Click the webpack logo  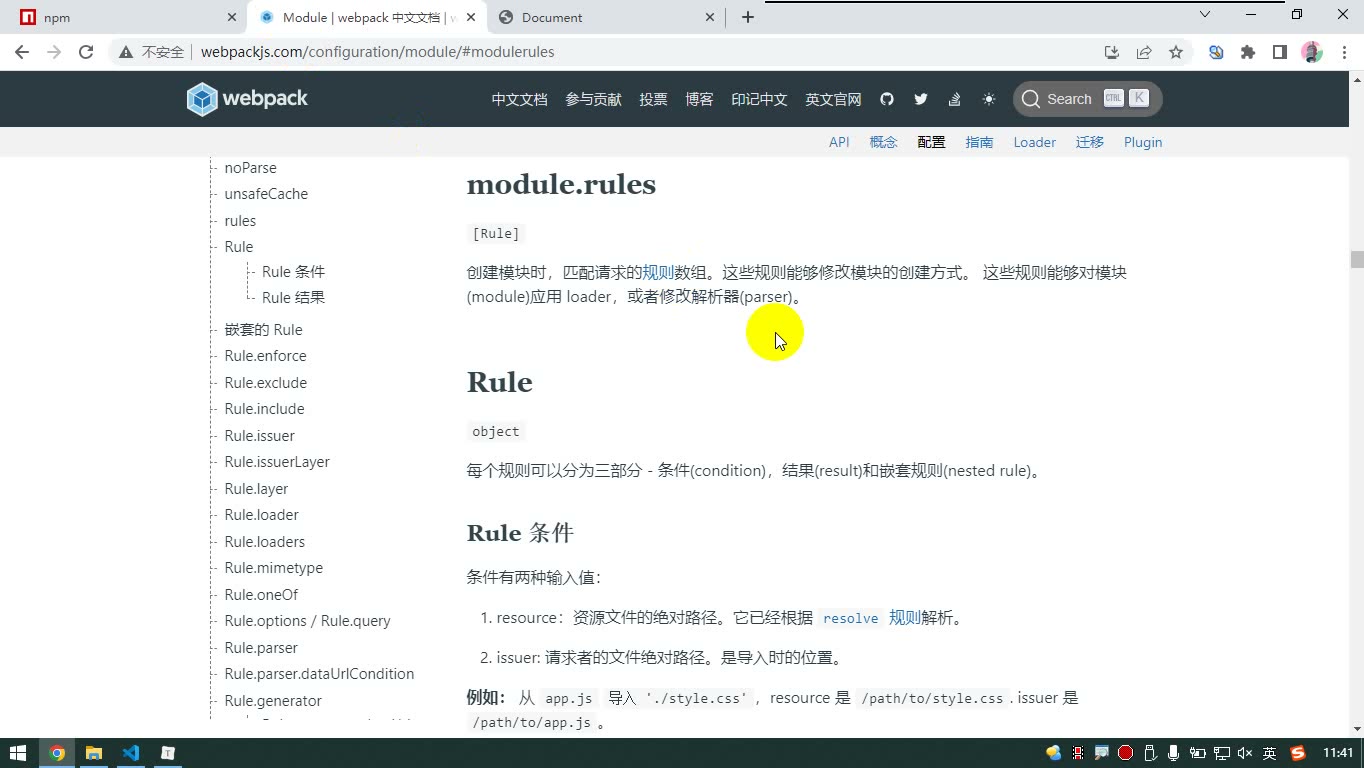point(247,99)
